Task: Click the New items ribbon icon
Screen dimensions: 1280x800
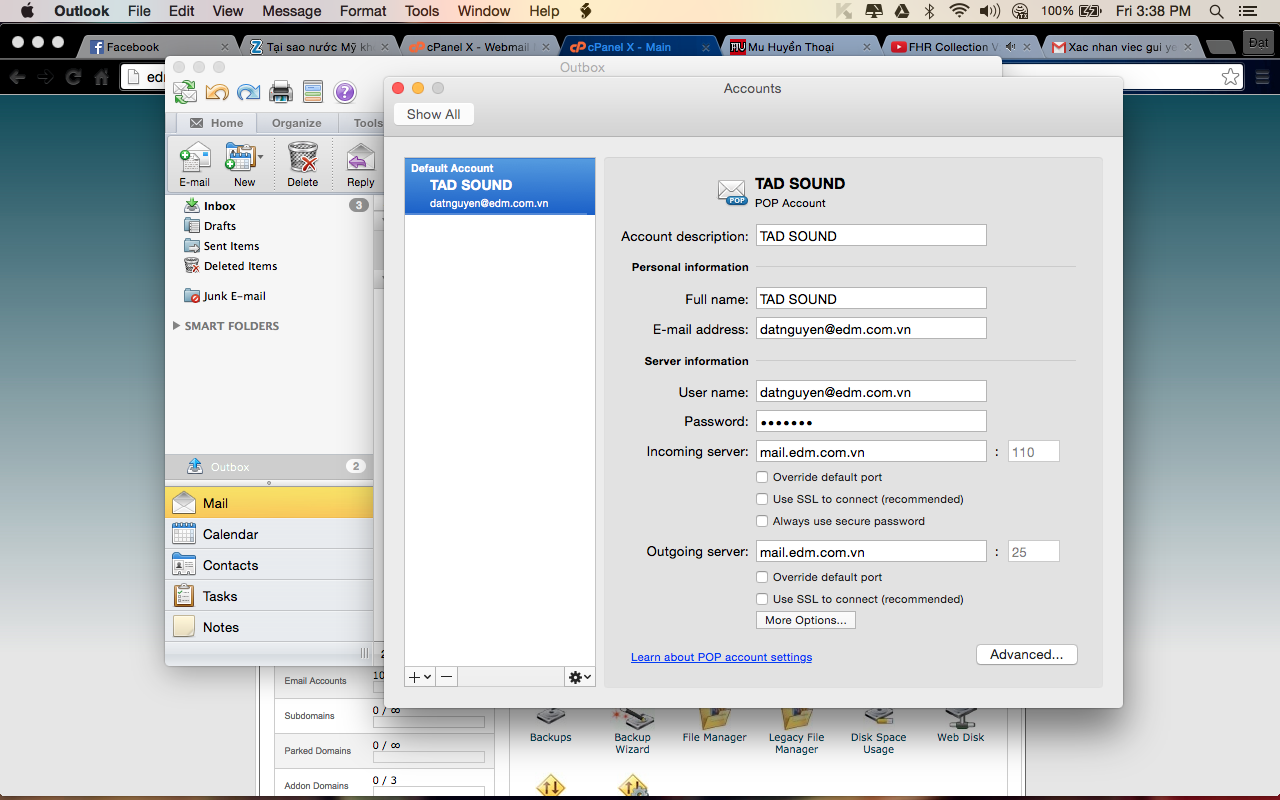Action: point(244,165)
